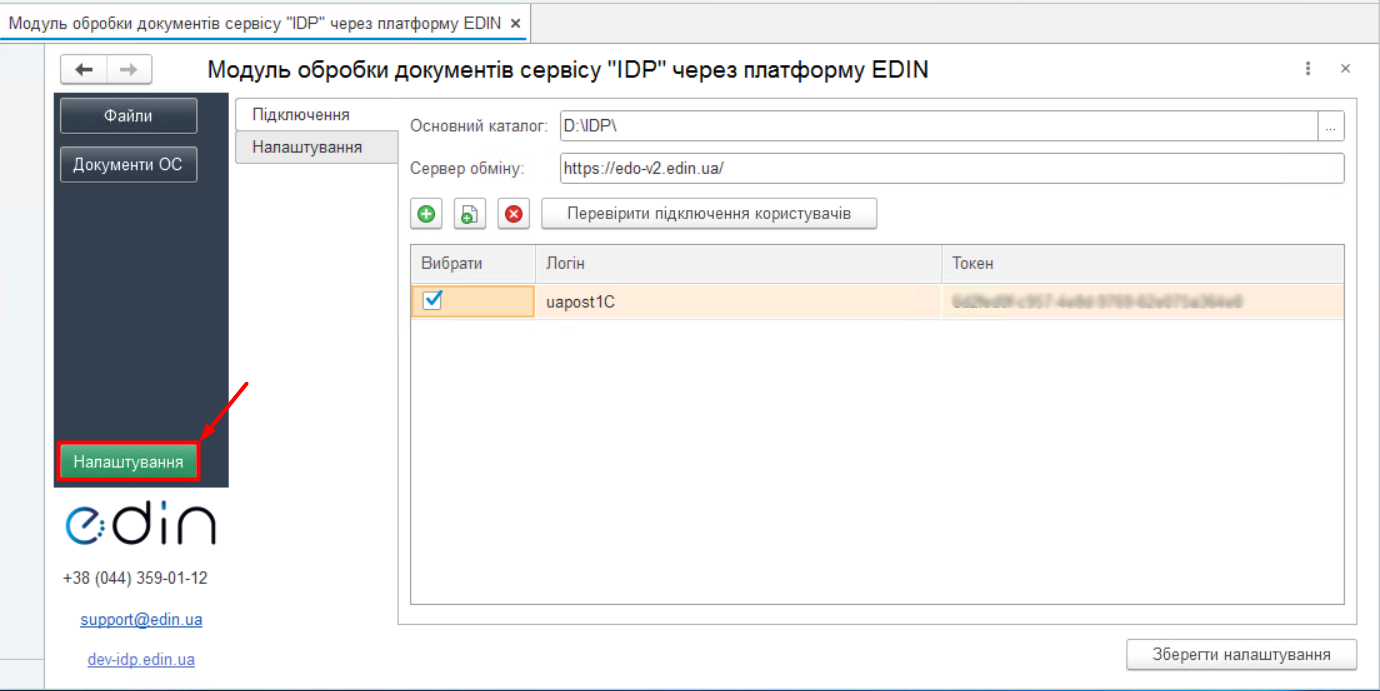
Task: Save settings with Зберегти налаштування
Action: [x=1240, y=654]
